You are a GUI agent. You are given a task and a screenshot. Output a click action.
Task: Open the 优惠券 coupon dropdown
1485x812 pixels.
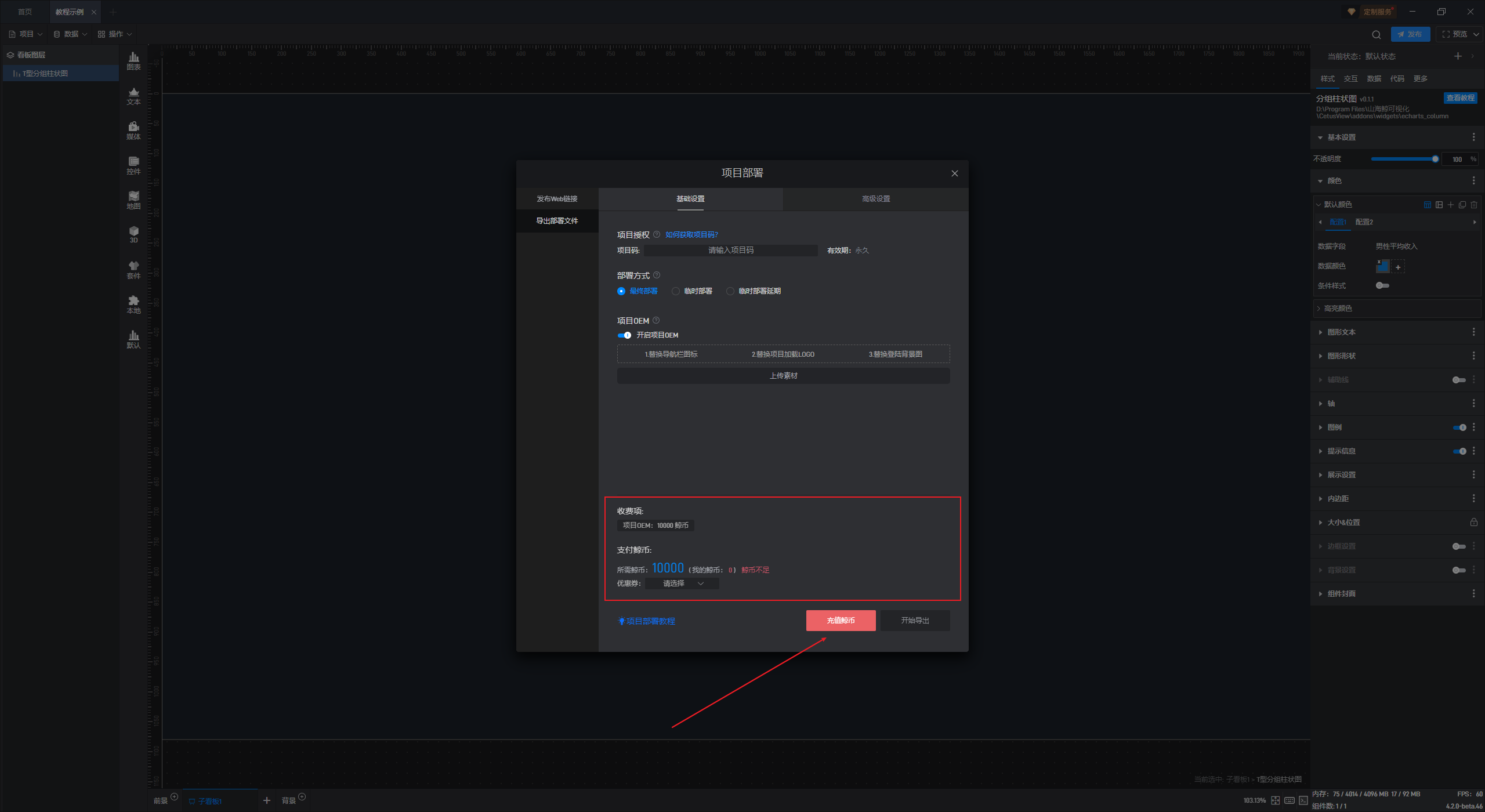682,583
